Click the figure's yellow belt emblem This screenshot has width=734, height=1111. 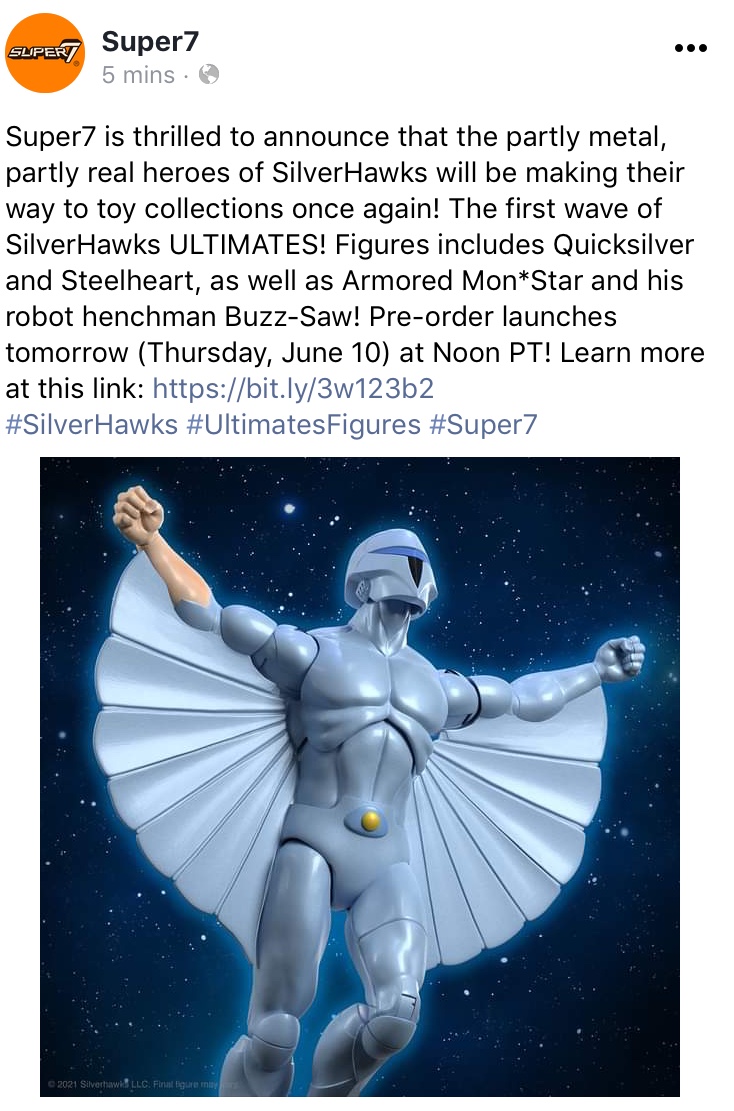point(369,820)
